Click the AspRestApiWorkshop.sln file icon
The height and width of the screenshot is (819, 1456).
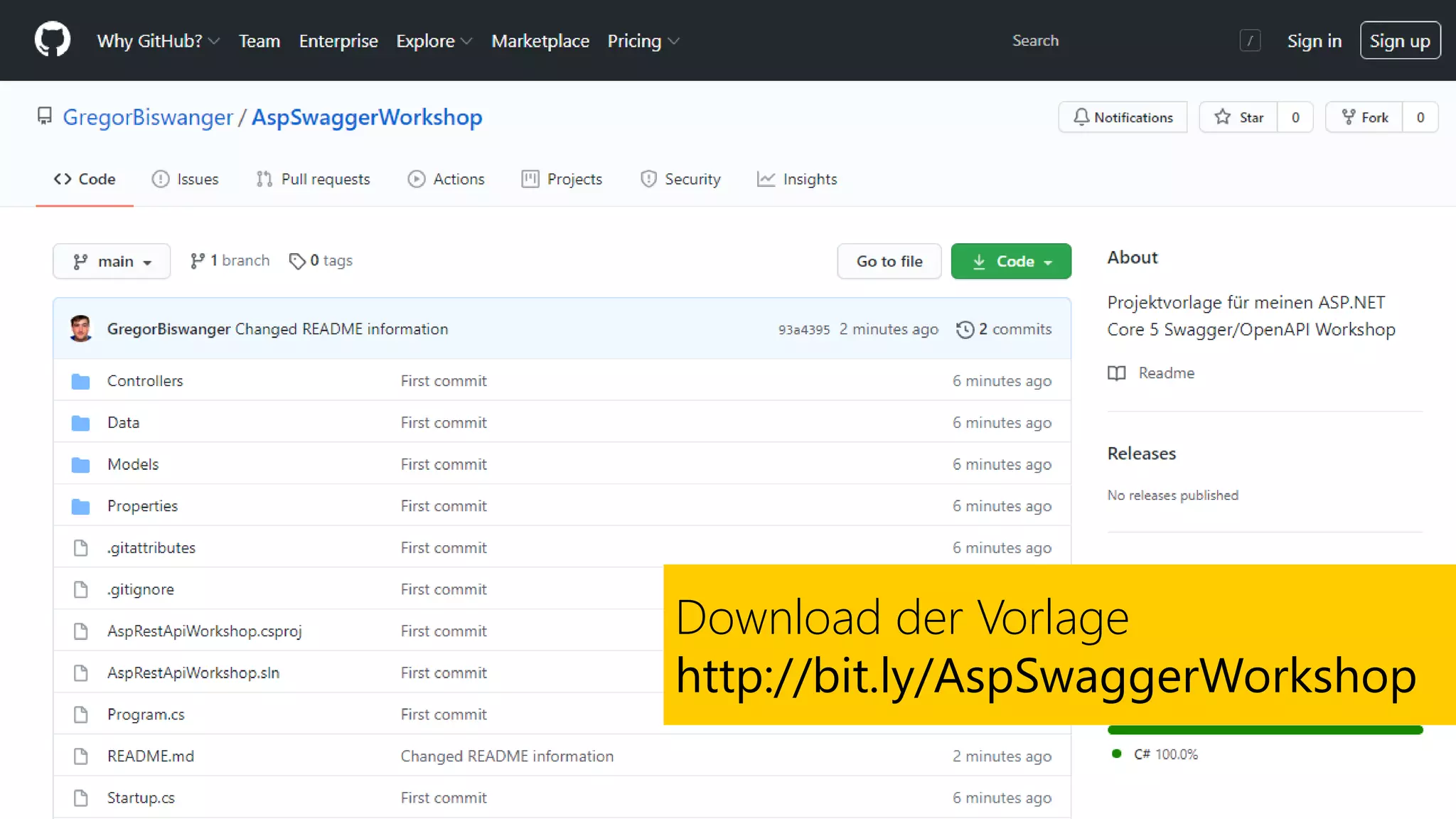click(x=81, y=673)
